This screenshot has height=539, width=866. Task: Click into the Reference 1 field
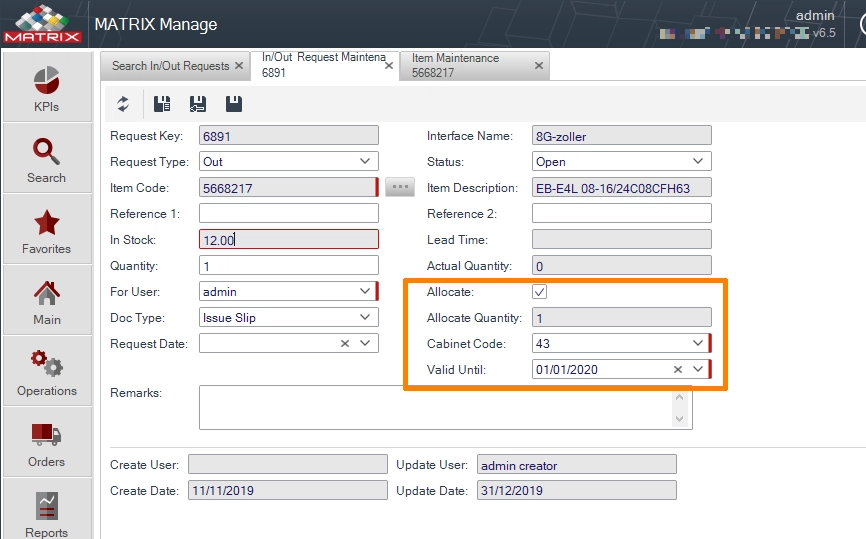coord(289,213)
